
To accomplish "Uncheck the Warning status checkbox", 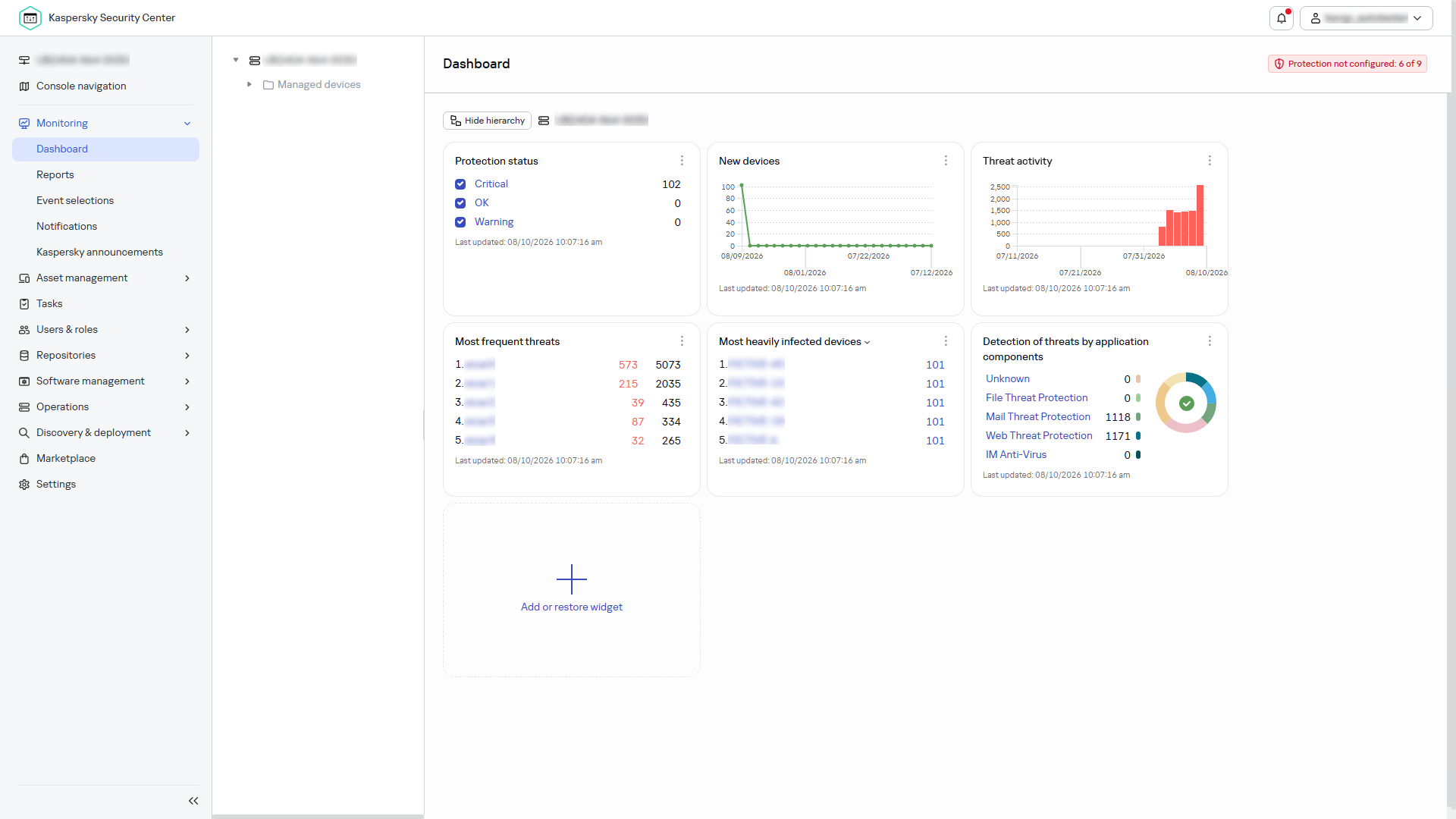I will [460, 222].
